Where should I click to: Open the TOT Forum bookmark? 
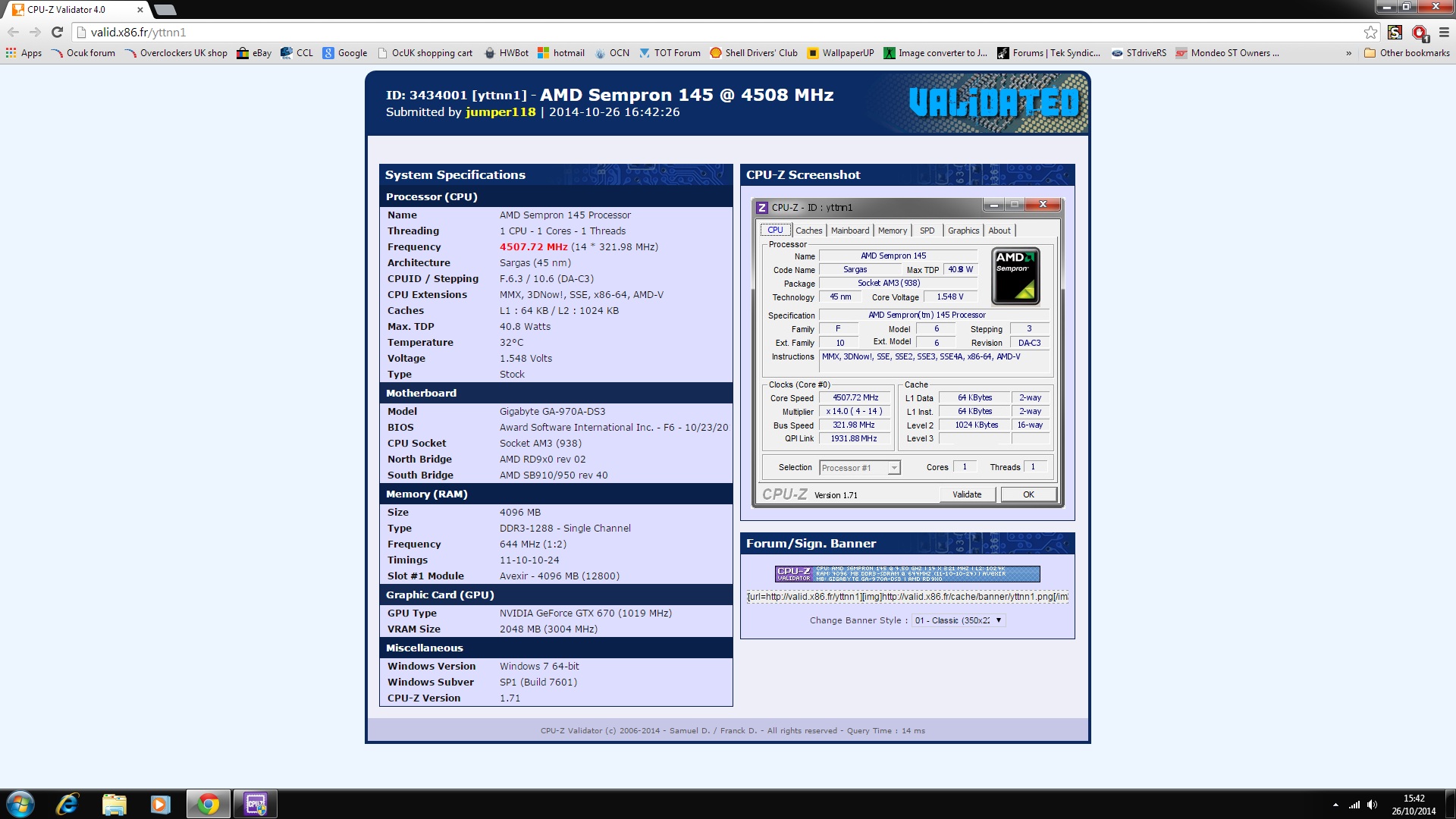670,53
